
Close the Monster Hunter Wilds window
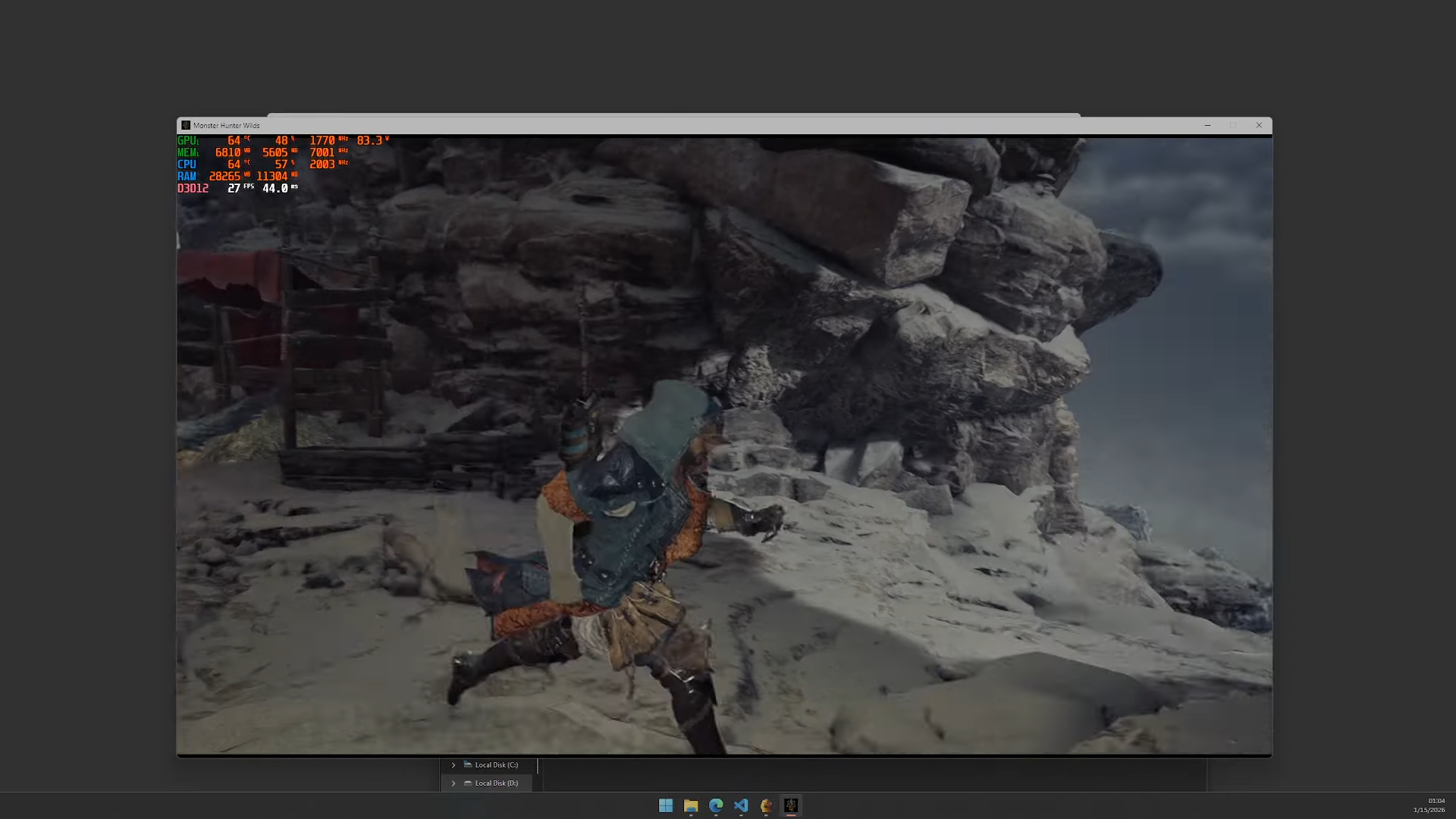click(1259, 125)
